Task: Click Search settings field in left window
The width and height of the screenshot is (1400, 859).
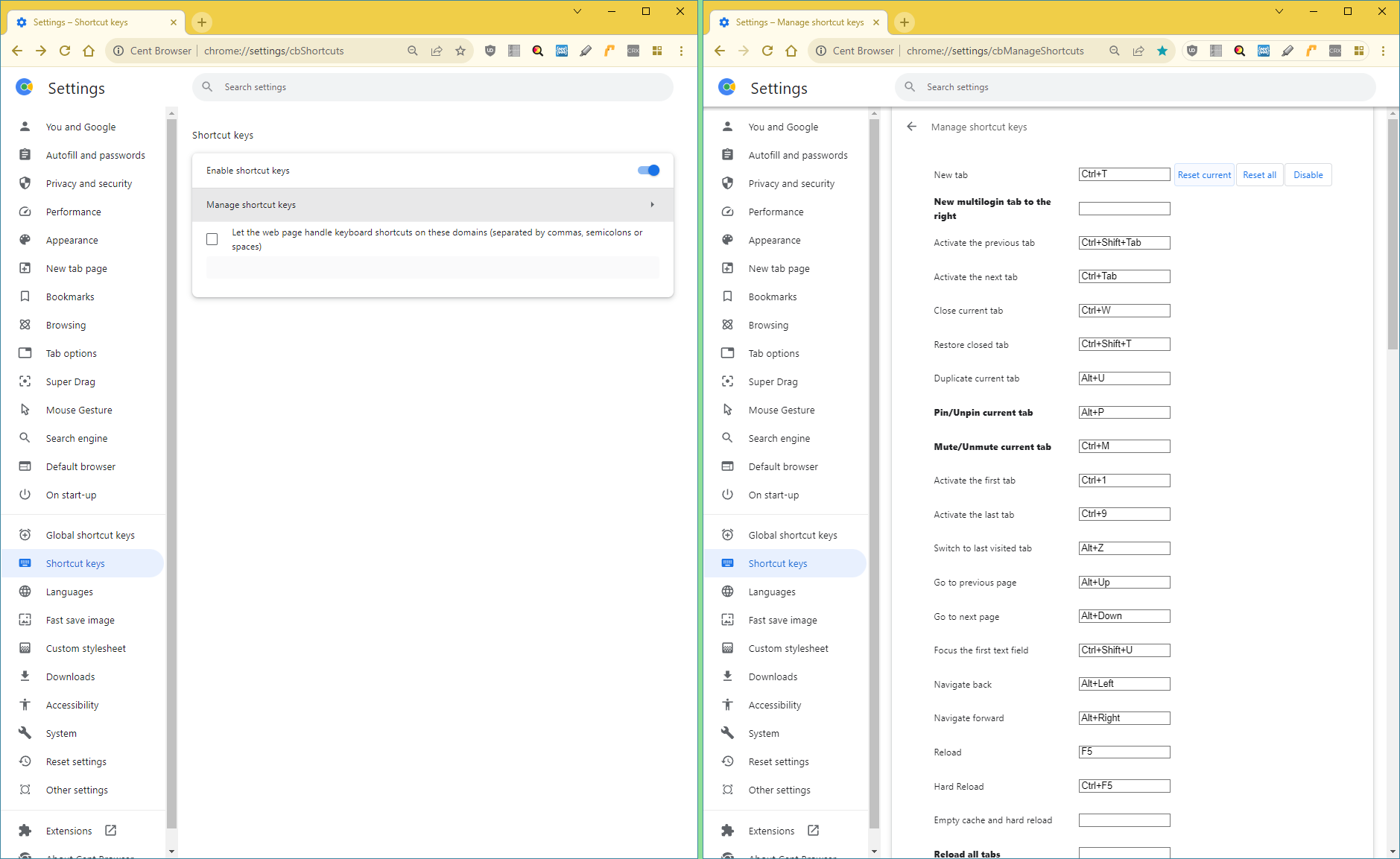Action: pyautogui.click(x=432, y=87)
